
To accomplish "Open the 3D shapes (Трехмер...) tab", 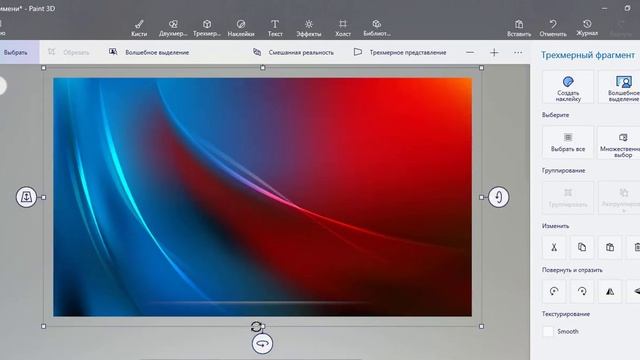I will [x=207, y=28].
